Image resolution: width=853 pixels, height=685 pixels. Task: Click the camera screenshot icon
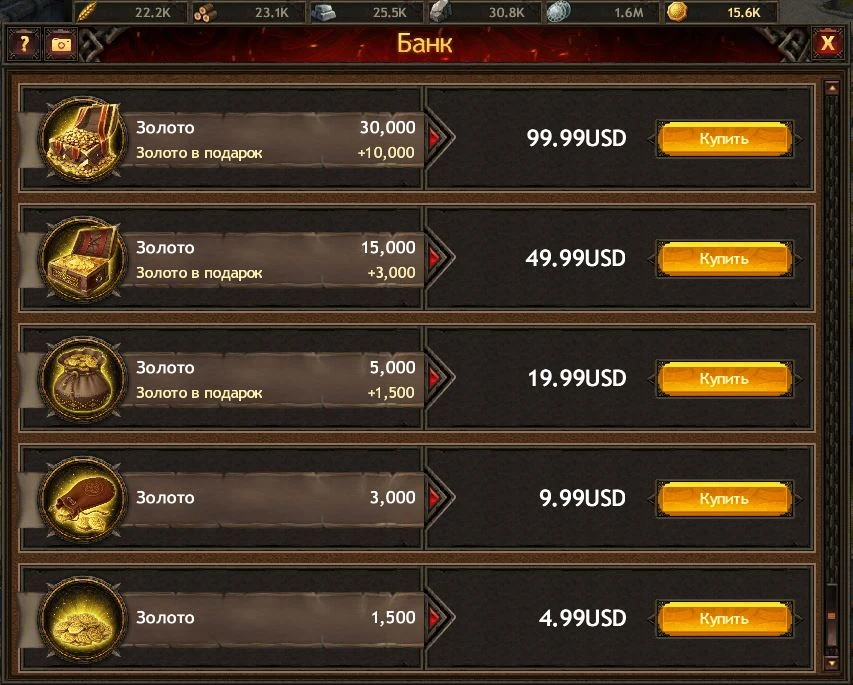click(x=61, y=44)
